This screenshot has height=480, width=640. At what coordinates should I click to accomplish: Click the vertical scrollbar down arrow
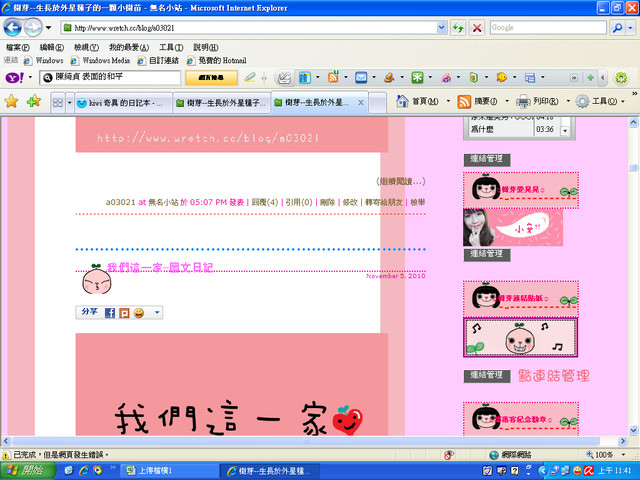click(x=633, y=430)
